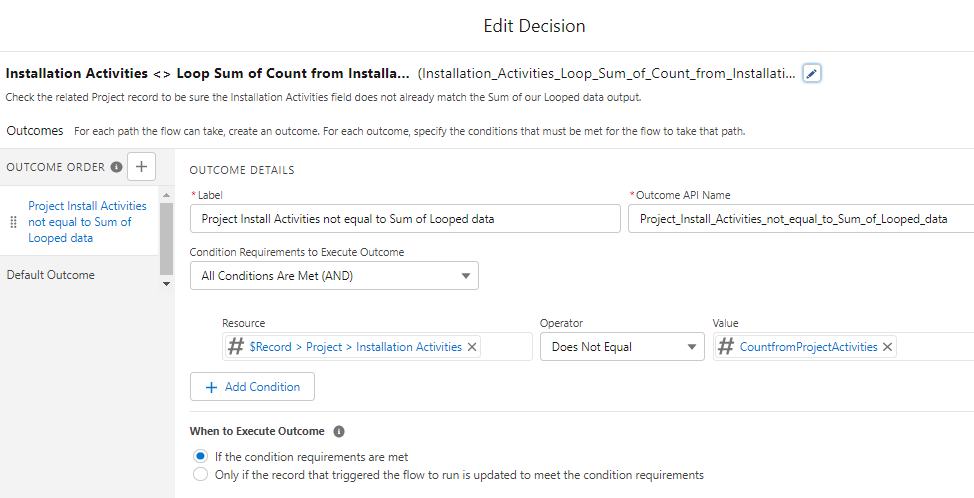Select 'If the condition requirements are met' option
This screenshot has height=498, width=974.
point(200,457)
